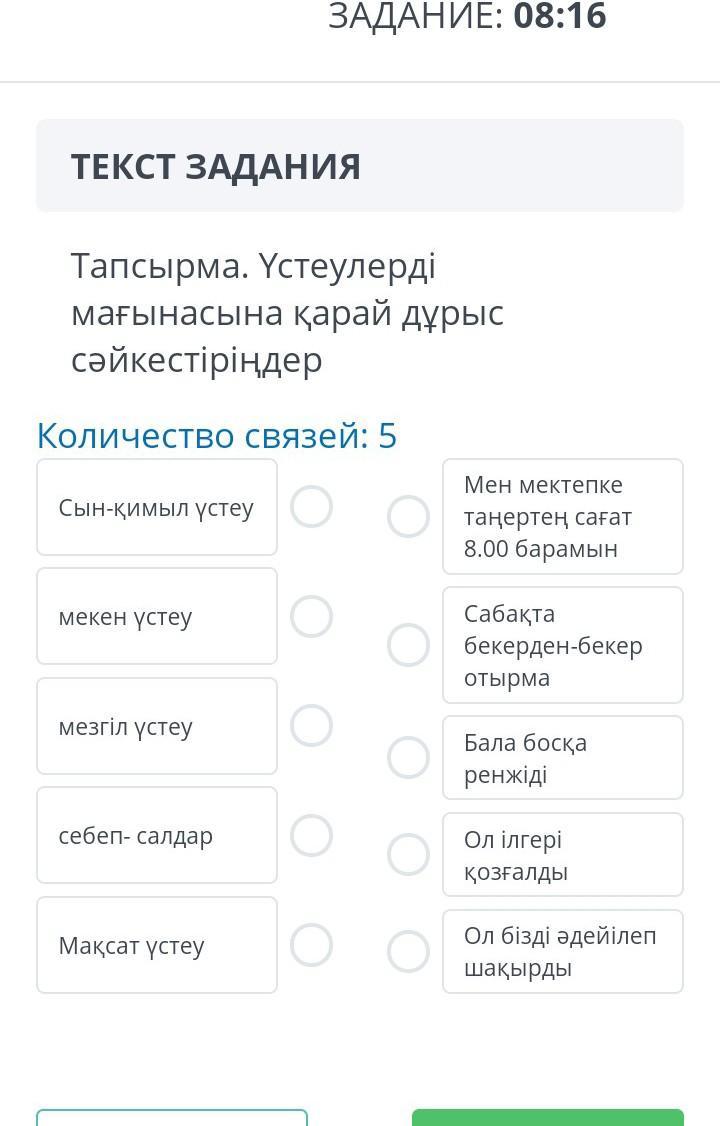Select the radio circle beside Сын-қимыл үстеу
Image resolution: width=720 pixels, height=1126 pixels.
[x=311, y=506]
